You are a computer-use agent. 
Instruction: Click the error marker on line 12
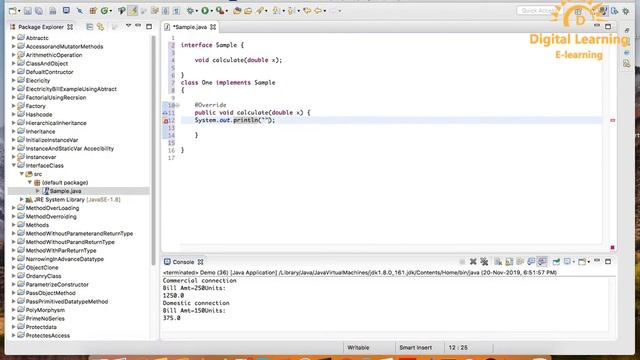tap(165, 121)
